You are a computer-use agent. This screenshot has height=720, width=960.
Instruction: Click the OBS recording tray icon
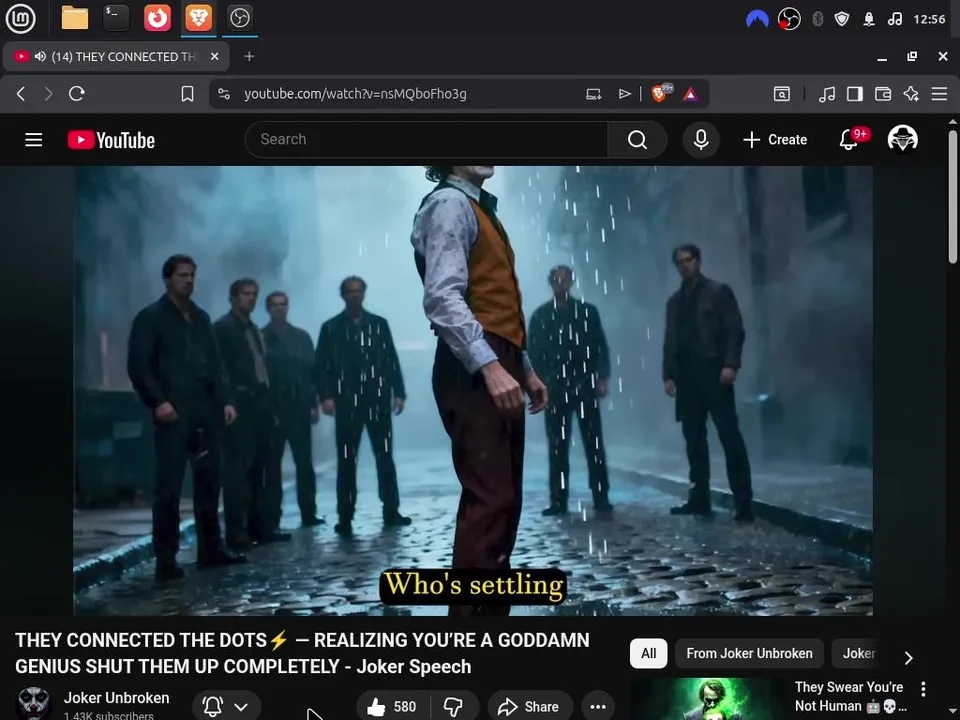tap(789, 20)
